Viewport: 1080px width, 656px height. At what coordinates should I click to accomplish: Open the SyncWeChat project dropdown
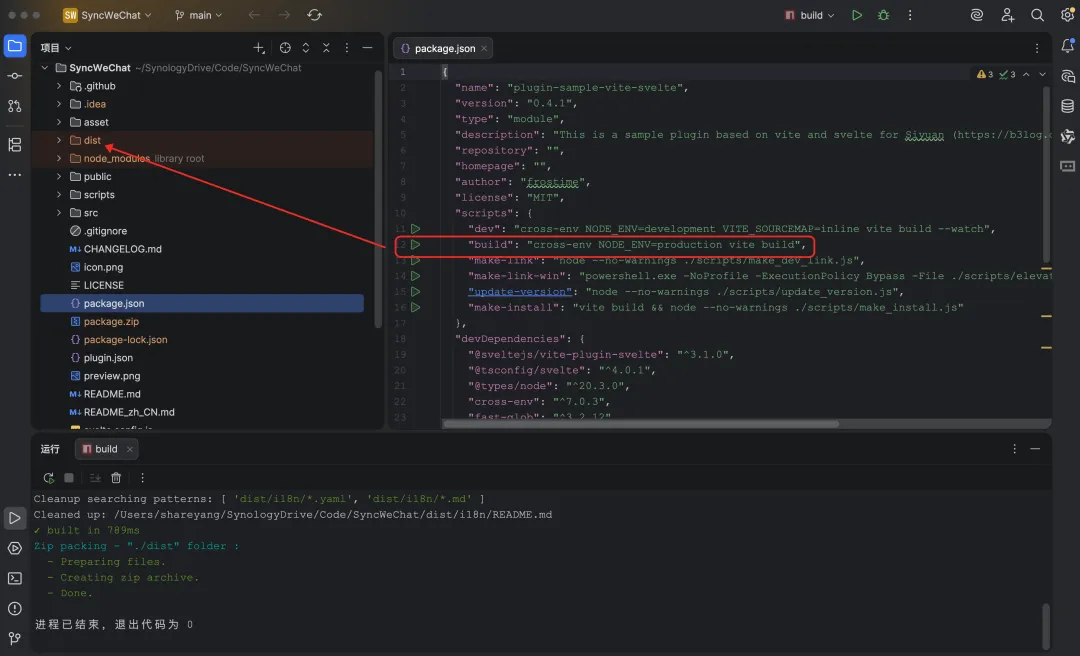(107, 15)
